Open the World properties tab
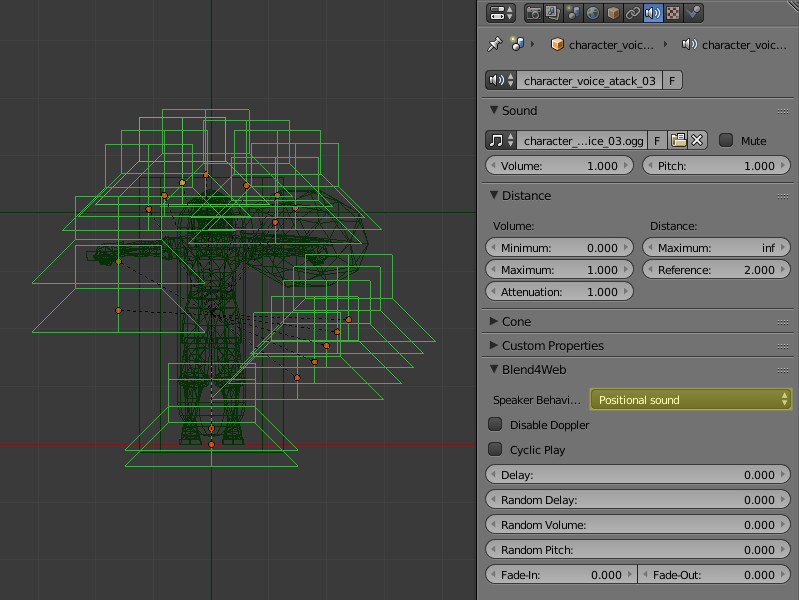Image resolution: width=799 pixels, height=600 pixels. click(x=593, y=13)
